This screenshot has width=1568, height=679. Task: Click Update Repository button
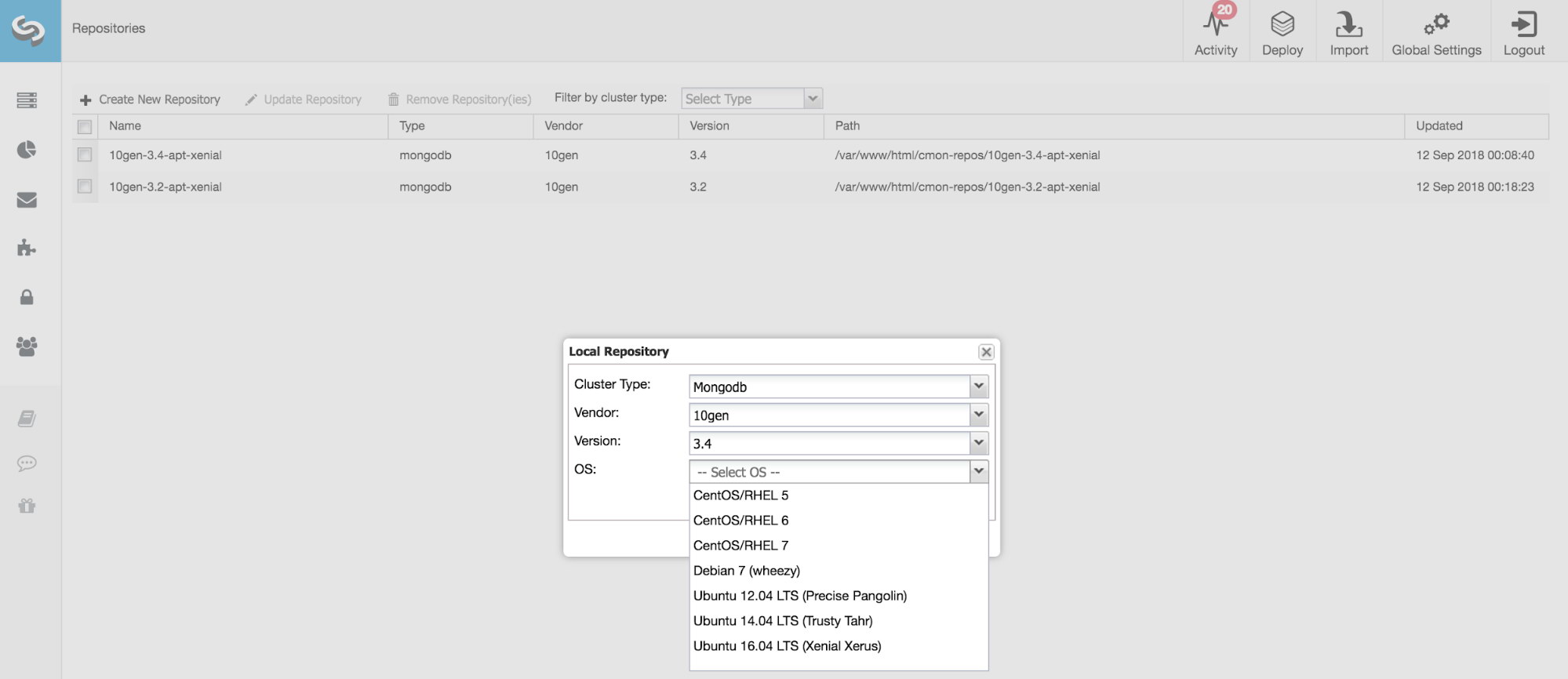click(x=304, y=100)
